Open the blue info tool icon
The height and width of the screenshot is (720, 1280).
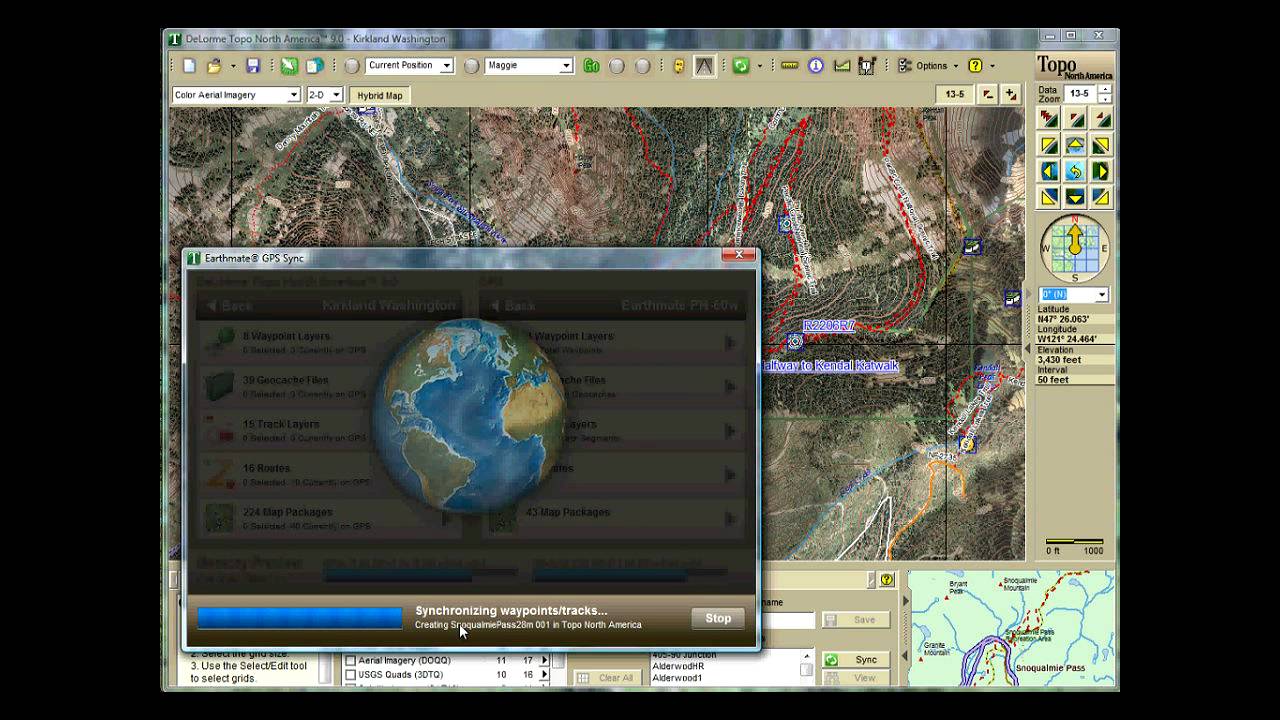tap(816, 66)
